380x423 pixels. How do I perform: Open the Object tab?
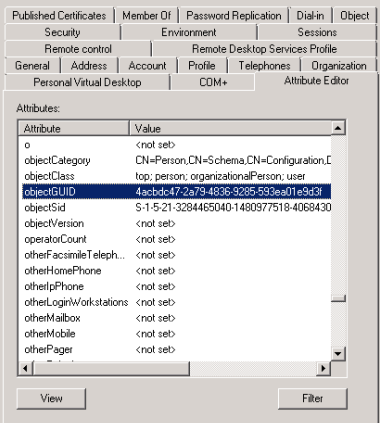(x=355, y=15)
